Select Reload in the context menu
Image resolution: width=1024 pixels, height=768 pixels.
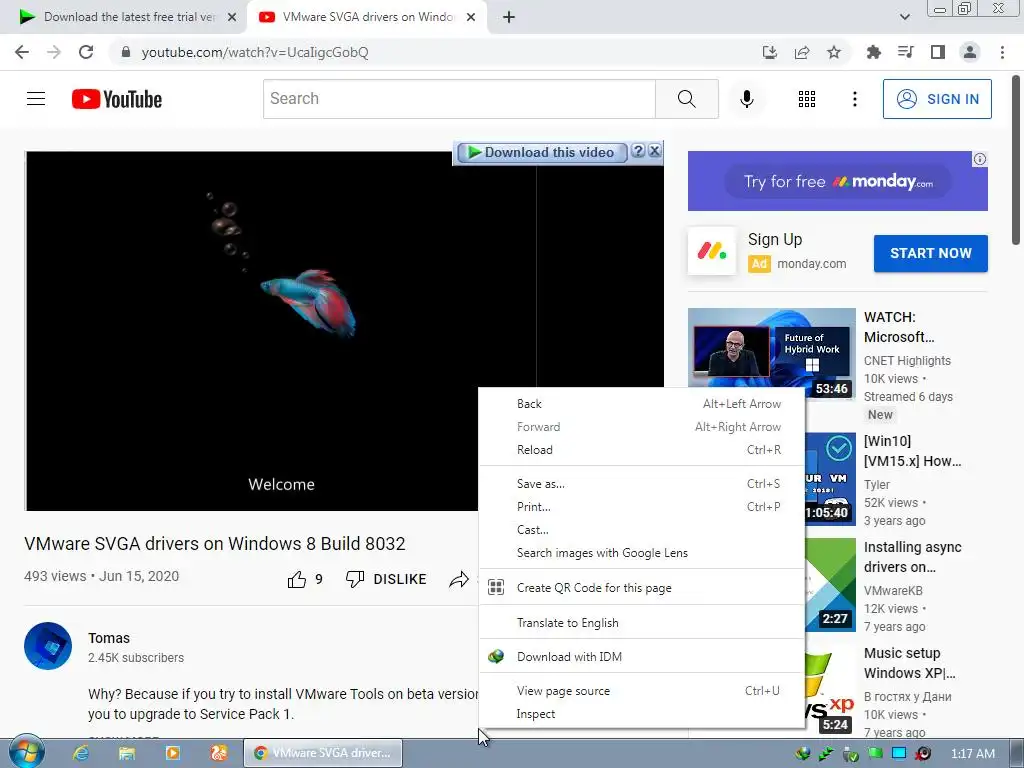point(641,449)
